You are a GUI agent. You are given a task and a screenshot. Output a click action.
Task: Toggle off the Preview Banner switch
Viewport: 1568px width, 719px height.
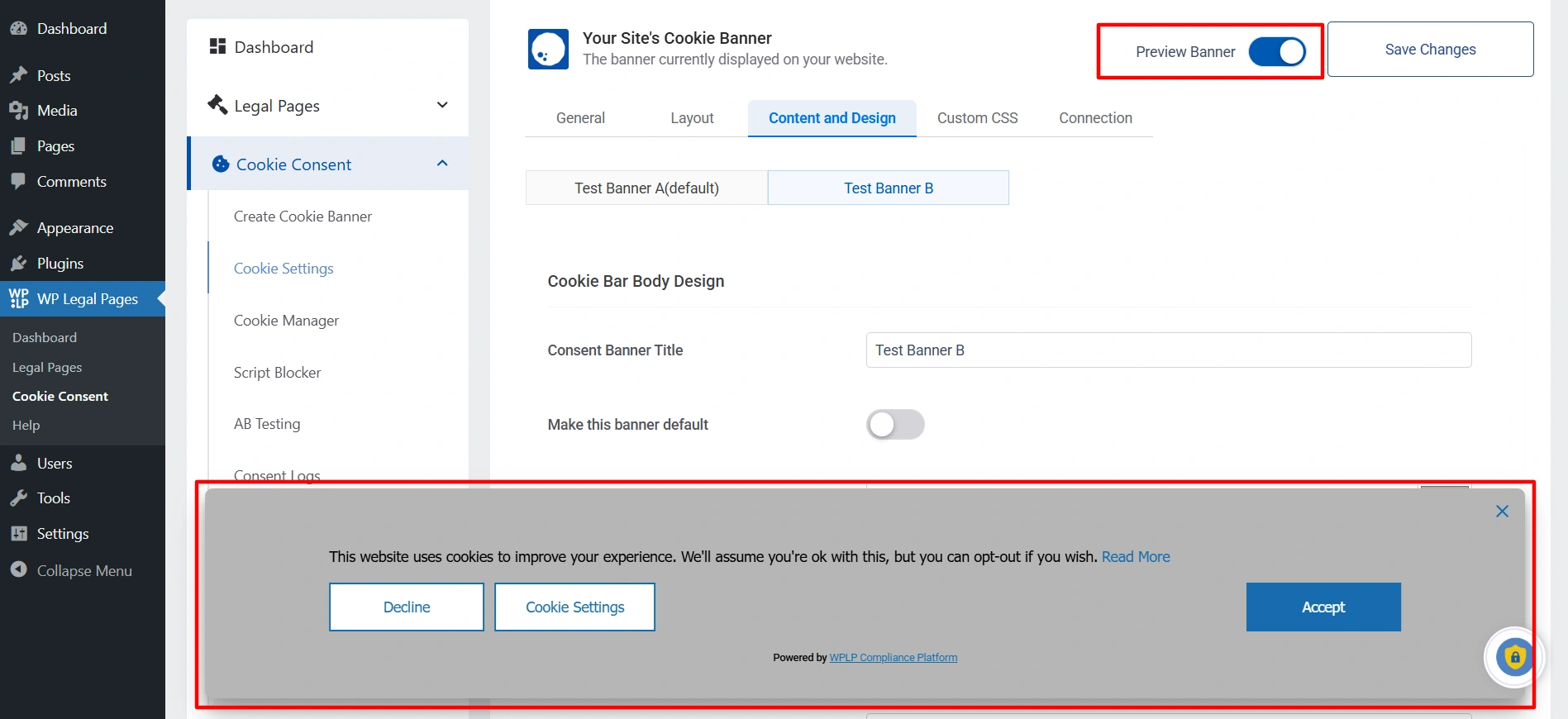click(1276, 52)
